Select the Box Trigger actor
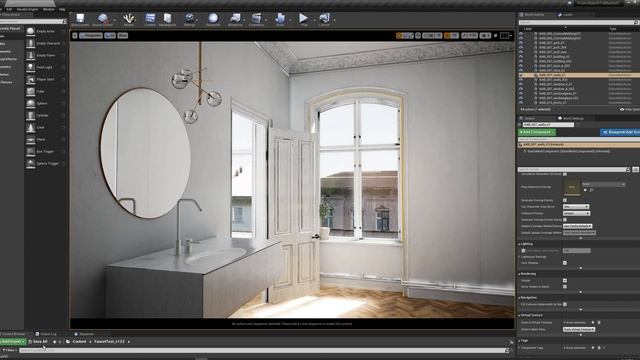Viewport: 640px width, 360px height. pyautogui.click(x=46, y=151)
